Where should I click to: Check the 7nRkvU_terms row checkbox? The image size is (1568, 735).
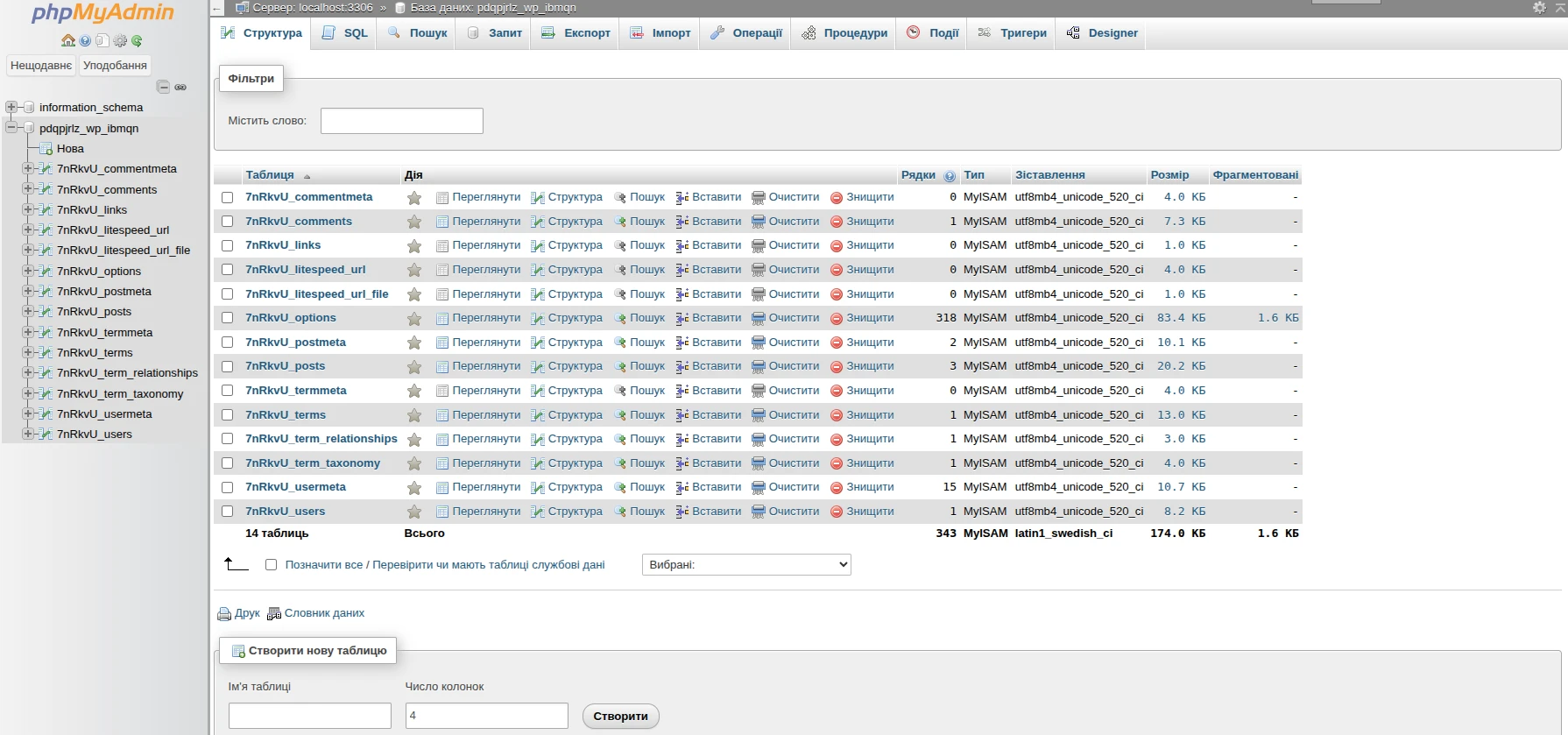pyautogui.click(x=228, y=415)
